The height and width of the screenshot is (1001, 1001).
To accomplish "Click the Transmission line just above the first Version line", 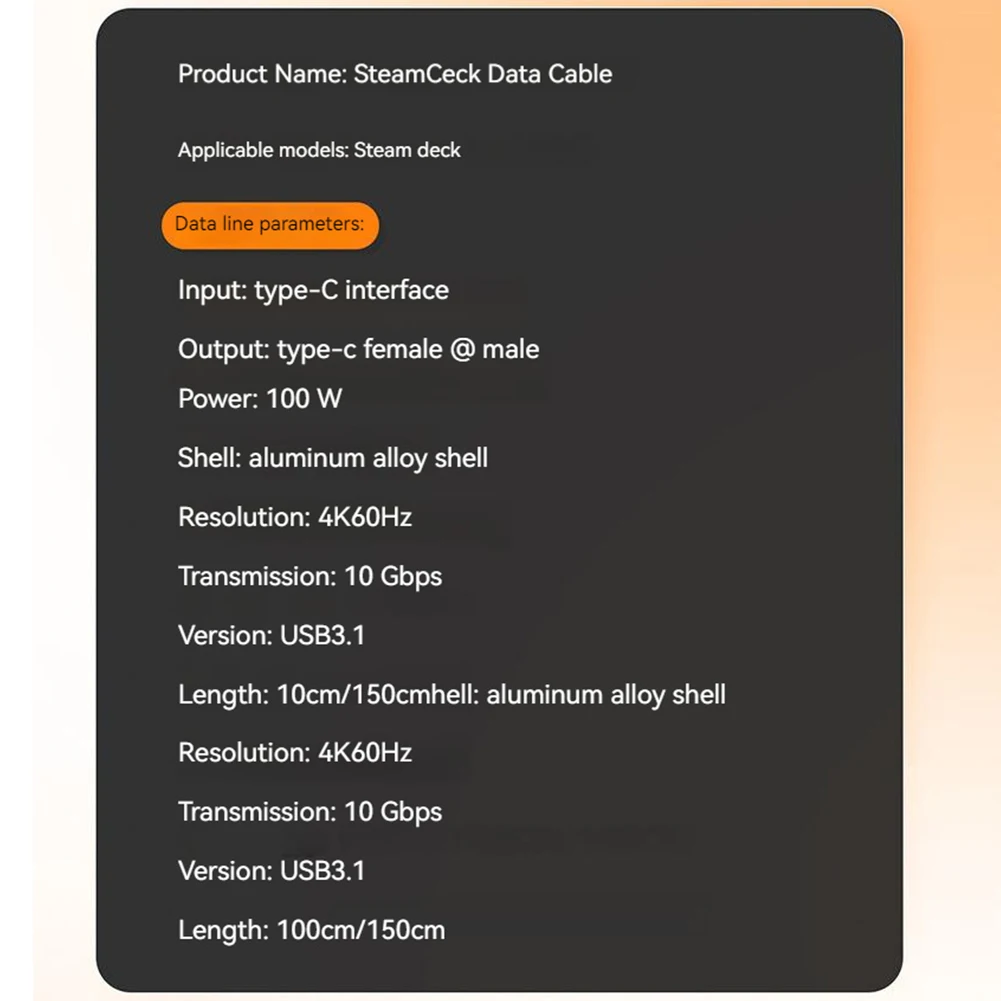I will coord(309,576).
